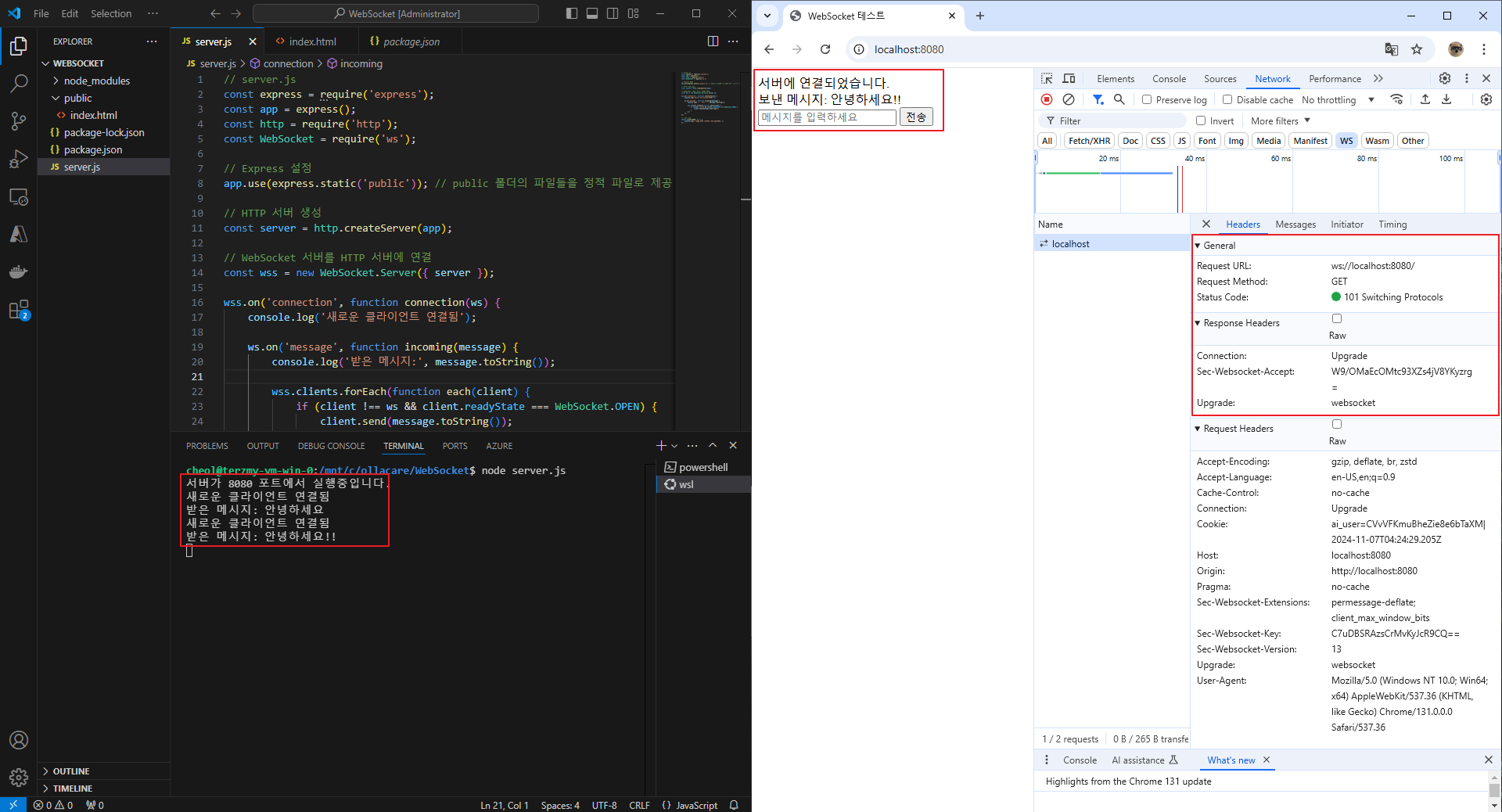
Task: Click the Network panel settings gear
Action: 1486,99
